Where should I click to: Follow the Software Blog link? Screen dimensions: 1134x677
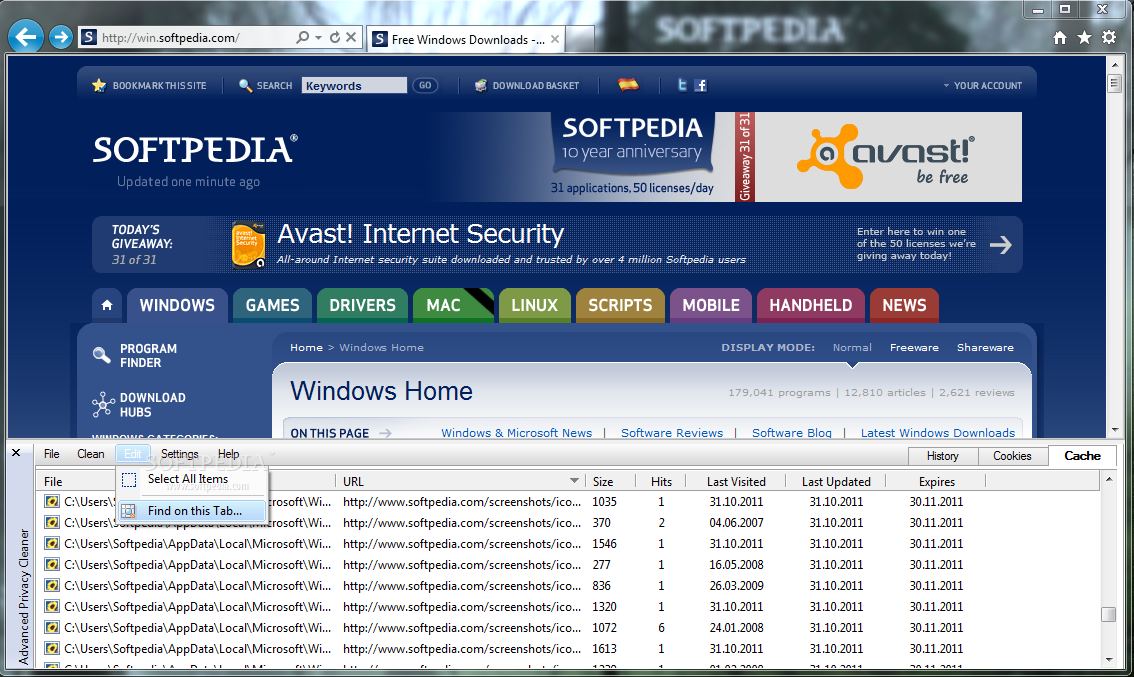pos(792,433)
